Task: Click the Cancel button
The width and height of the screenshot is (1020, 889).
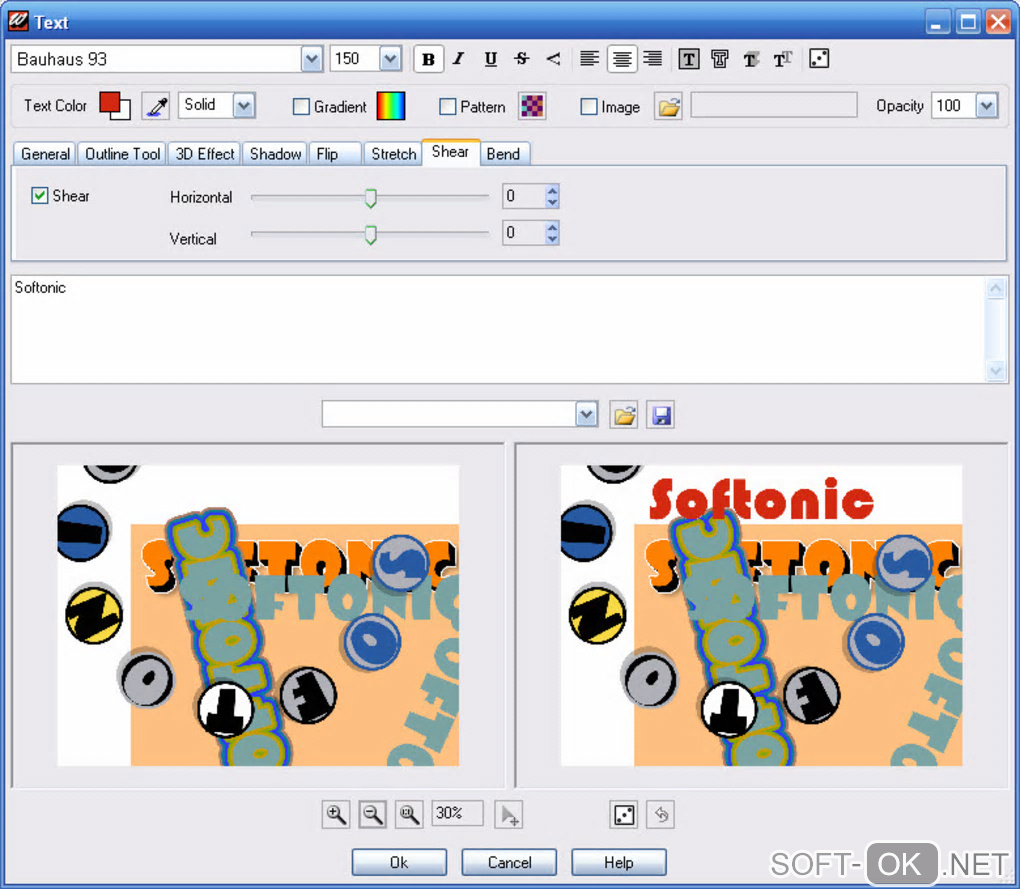Action: [509, 862]
